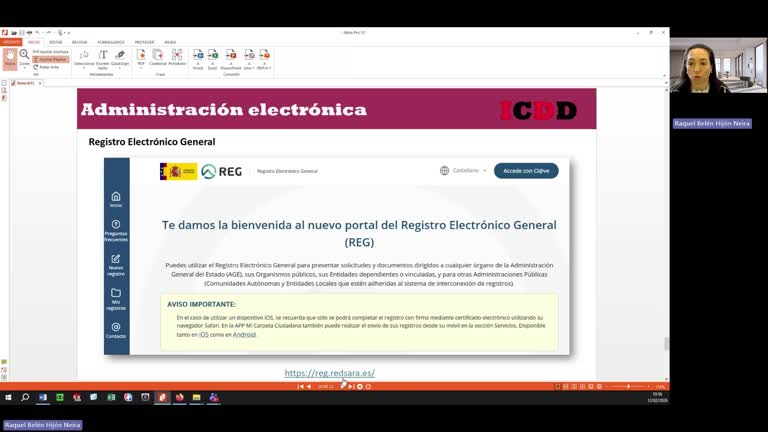The image size is (768, 432).
Task: Switch to the INICIO ribbon tab
Action: (34, 42)
